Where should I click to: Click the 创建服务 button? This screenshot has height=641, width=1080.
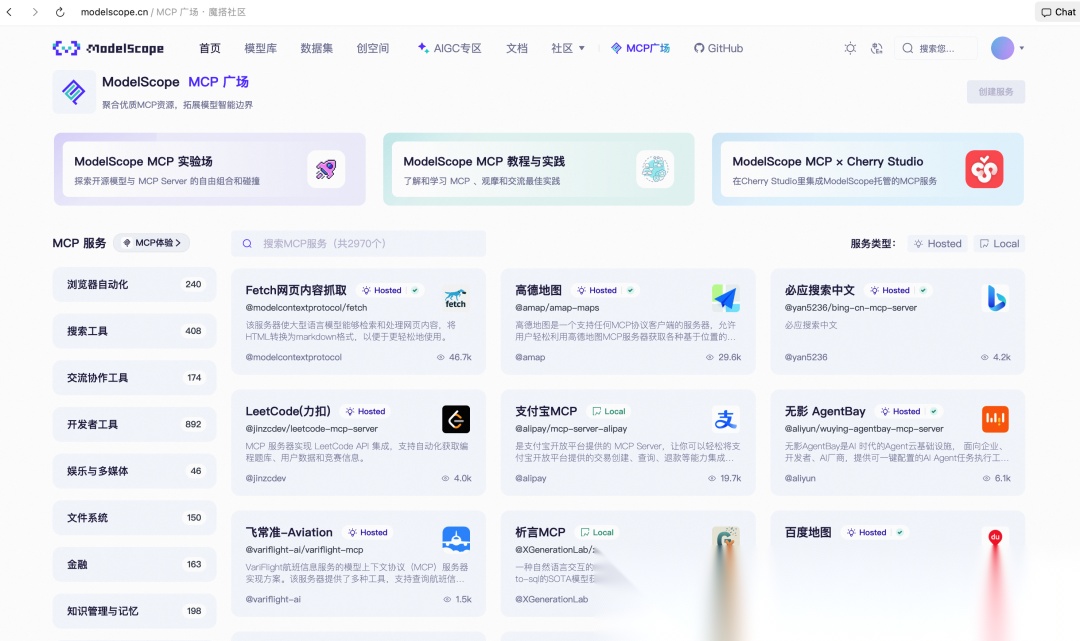[x=995, y=92]
